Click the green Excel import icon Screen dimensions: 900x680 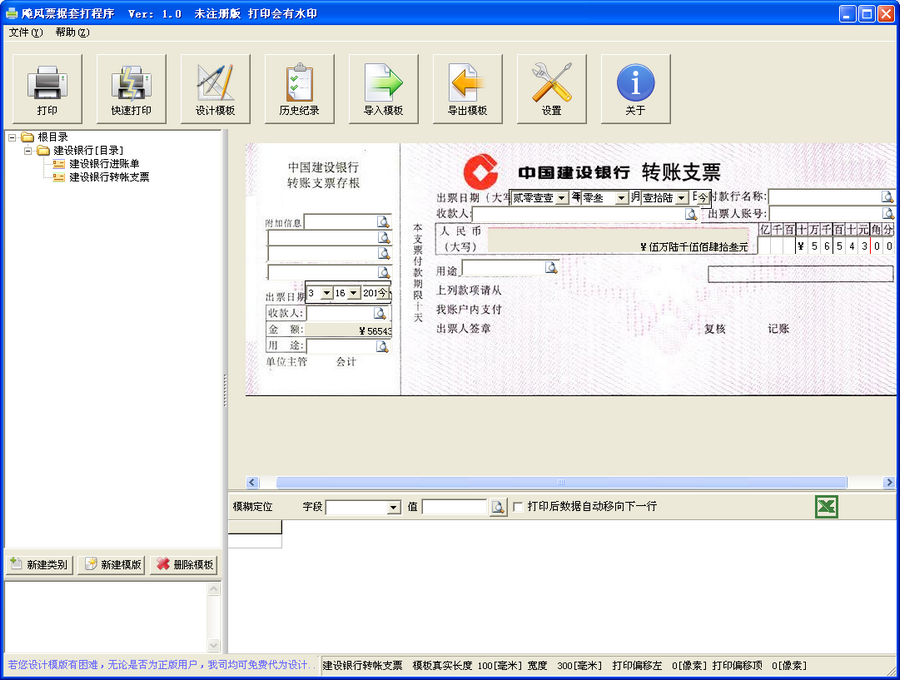(x=826, y=507)
